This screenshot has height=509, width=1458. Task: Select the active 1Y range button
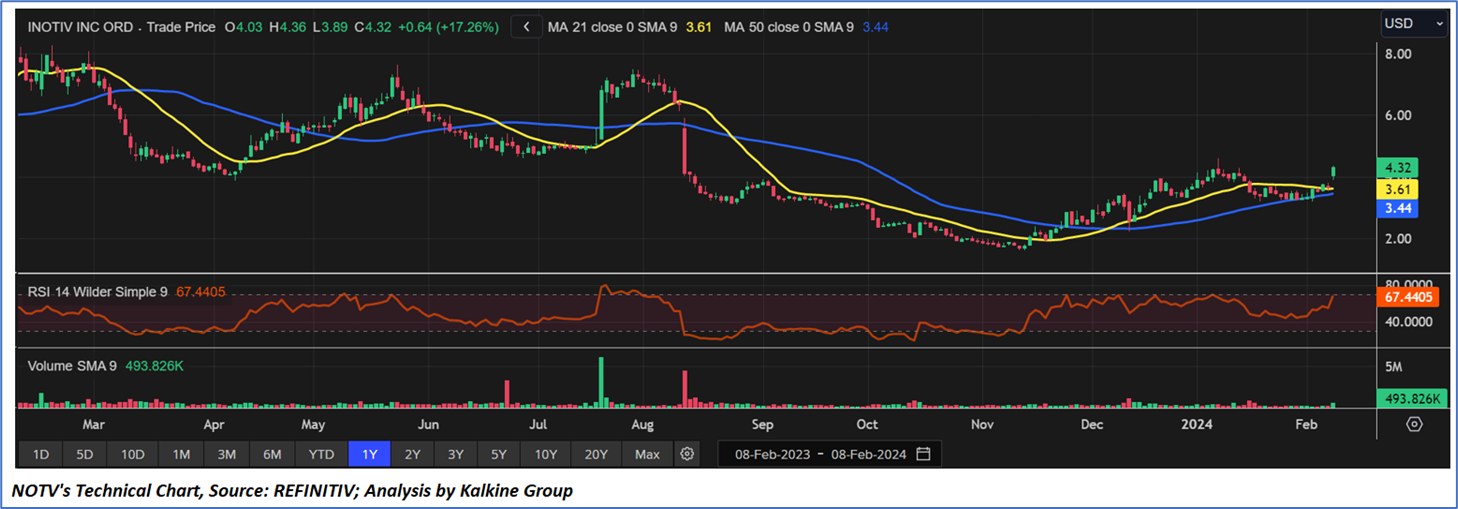[369, 454]
